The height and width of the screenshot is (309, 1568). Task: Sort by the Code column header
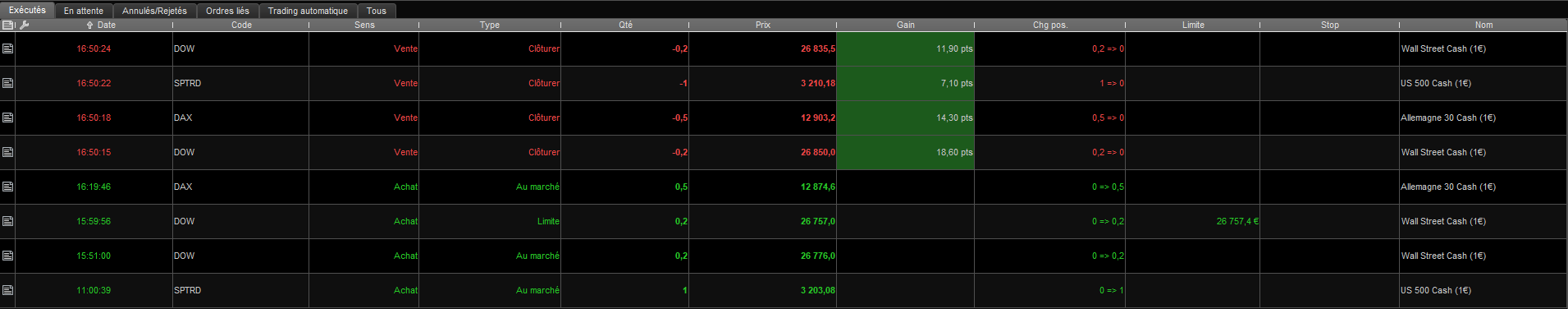241,25
